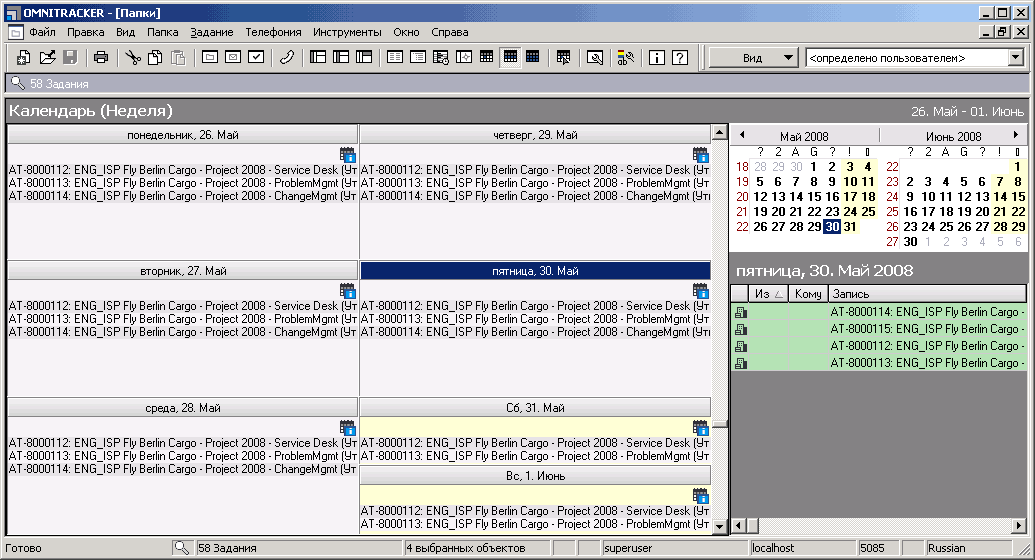Screen dimensions: 1035x560
Task: Open the Вид menu in menu bar
Action: (125, 32)
